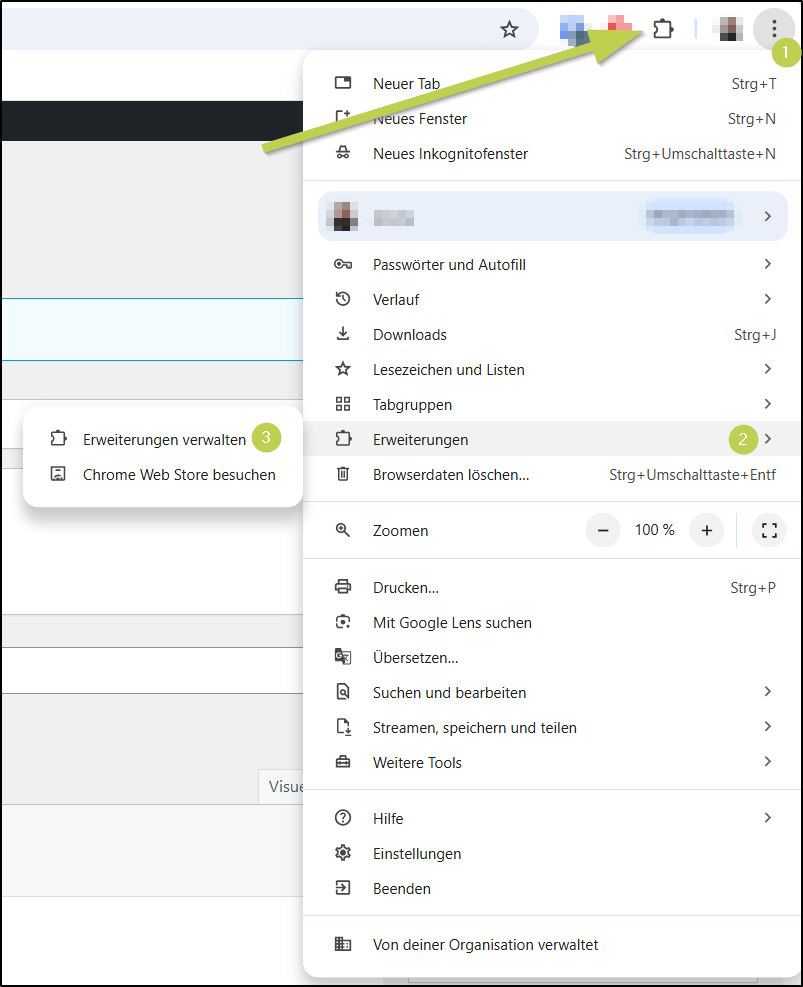
Task: Click the three-dot Chrome menu button
Action: point(773,29)
